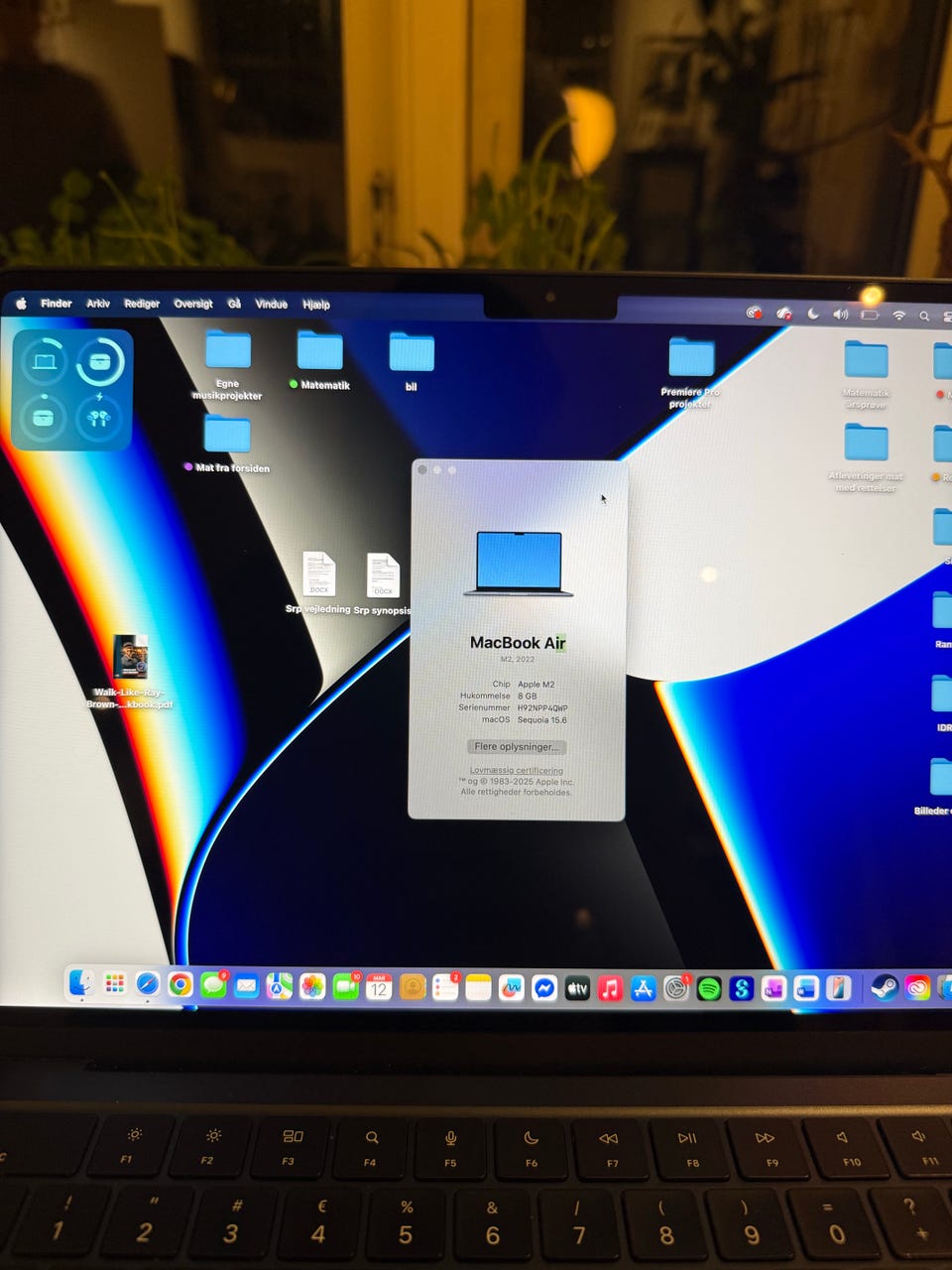
Task: Open the Oversigt menu
Action: [x=193, y=304]
